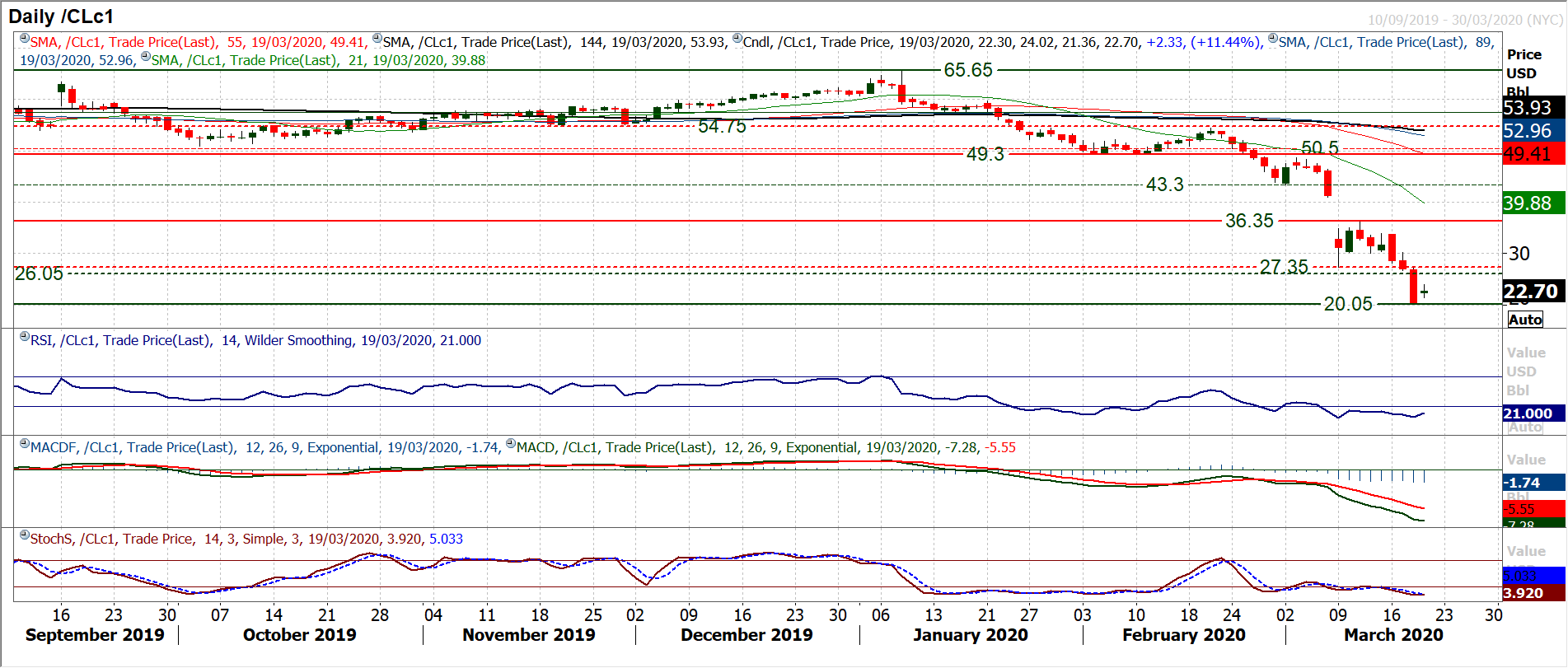
Task: Click the icon beside MACD indicator label
Action: pyautogui.click(x=511, y=444)
